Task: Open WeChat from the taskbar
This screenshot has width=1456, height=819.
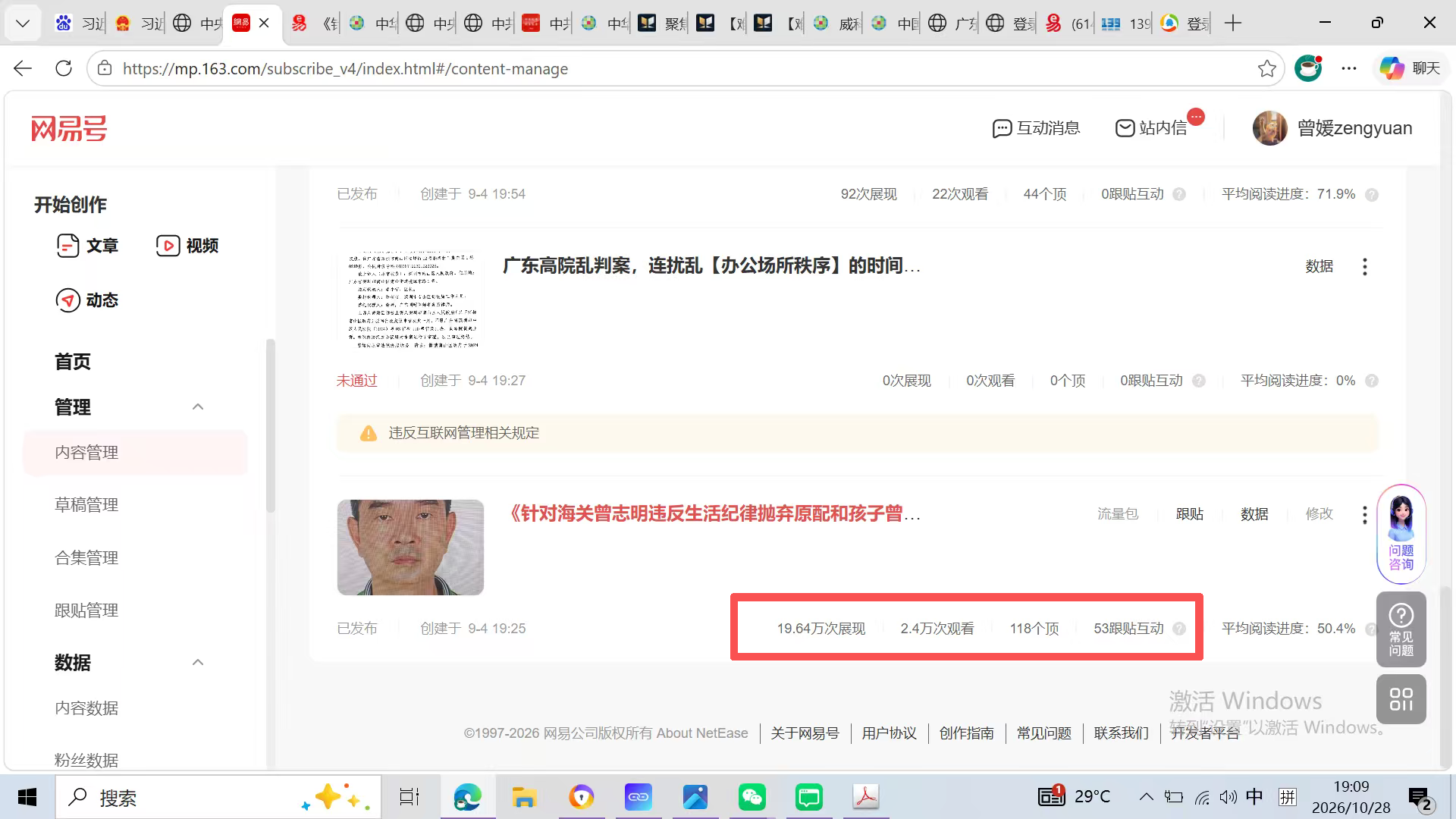Action: coord(752,797)
